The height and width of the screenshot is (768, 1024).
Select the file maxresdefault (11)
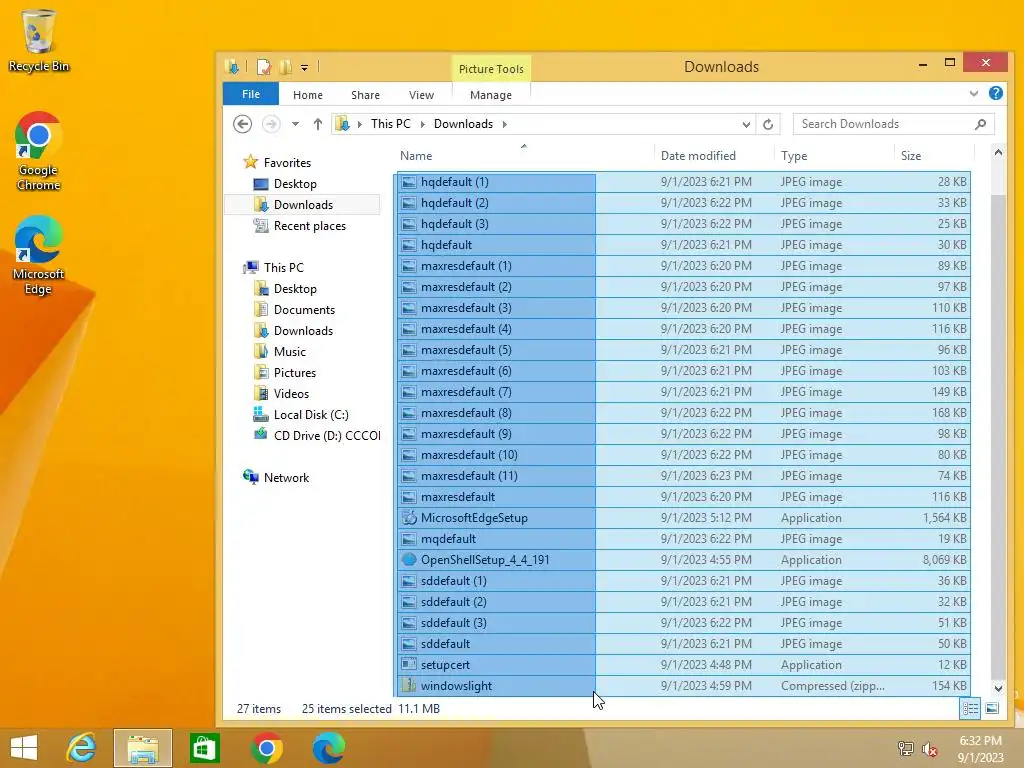pos(682,475)
